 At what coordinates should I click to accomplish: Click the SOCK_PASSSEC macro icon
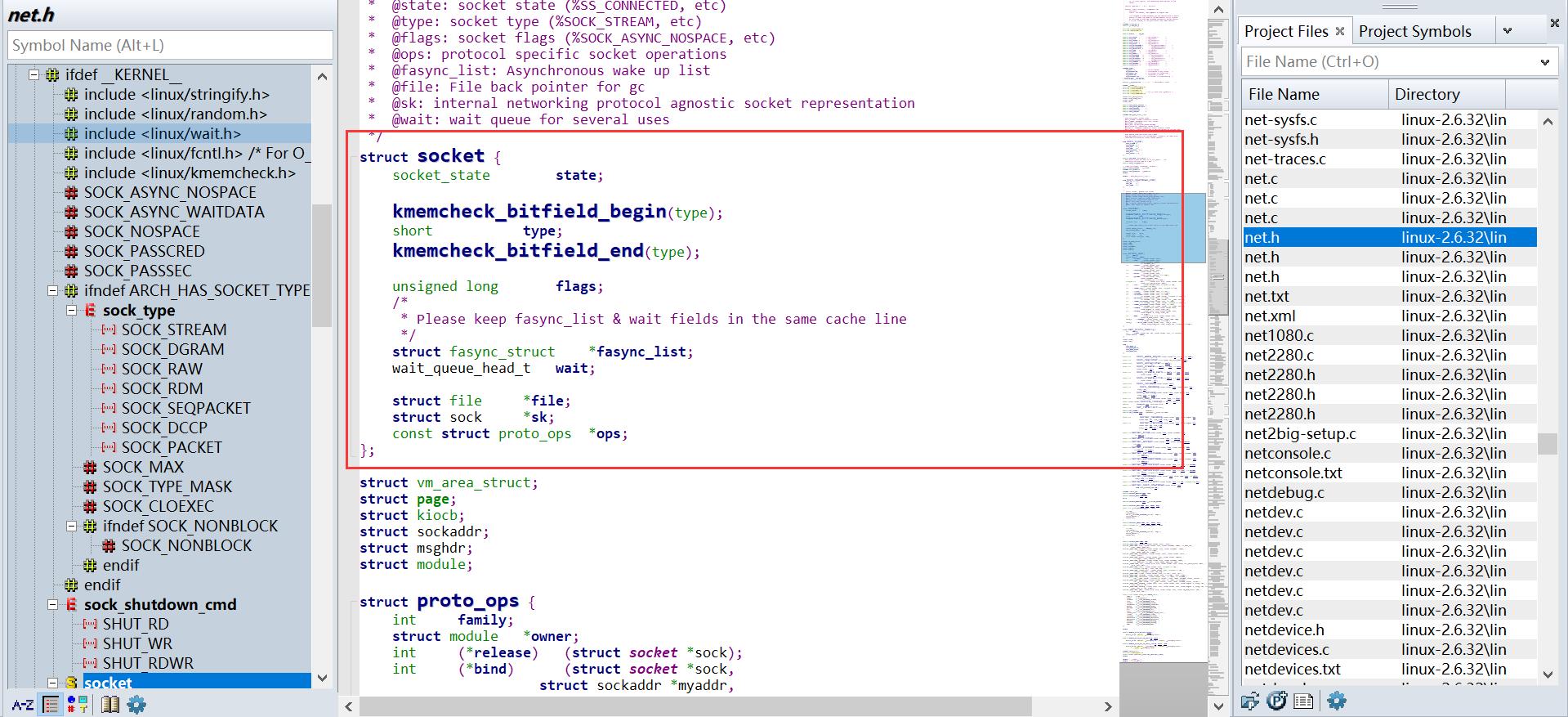(71, 271)
